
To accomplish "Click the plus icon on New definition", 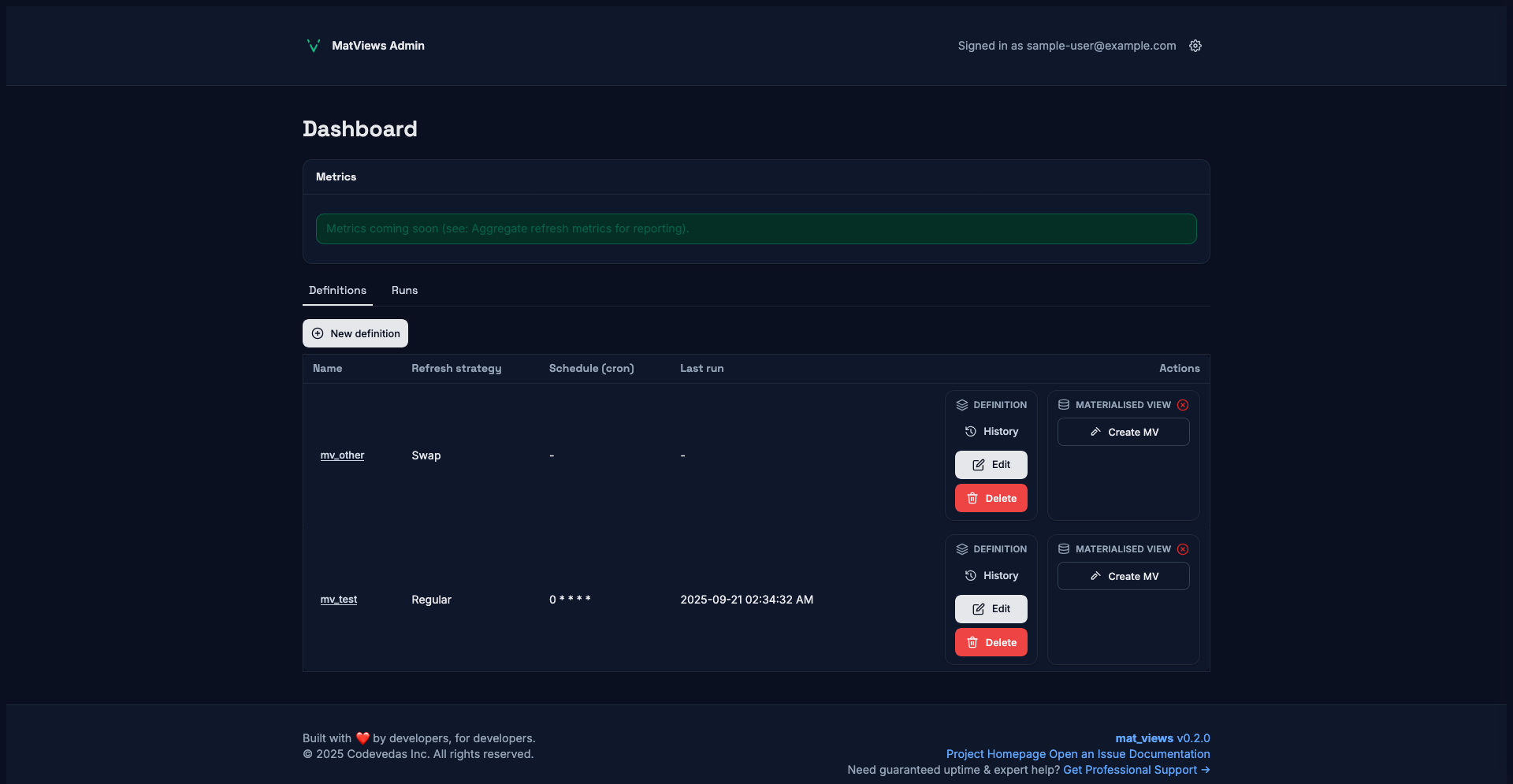I will coord(318,333).
